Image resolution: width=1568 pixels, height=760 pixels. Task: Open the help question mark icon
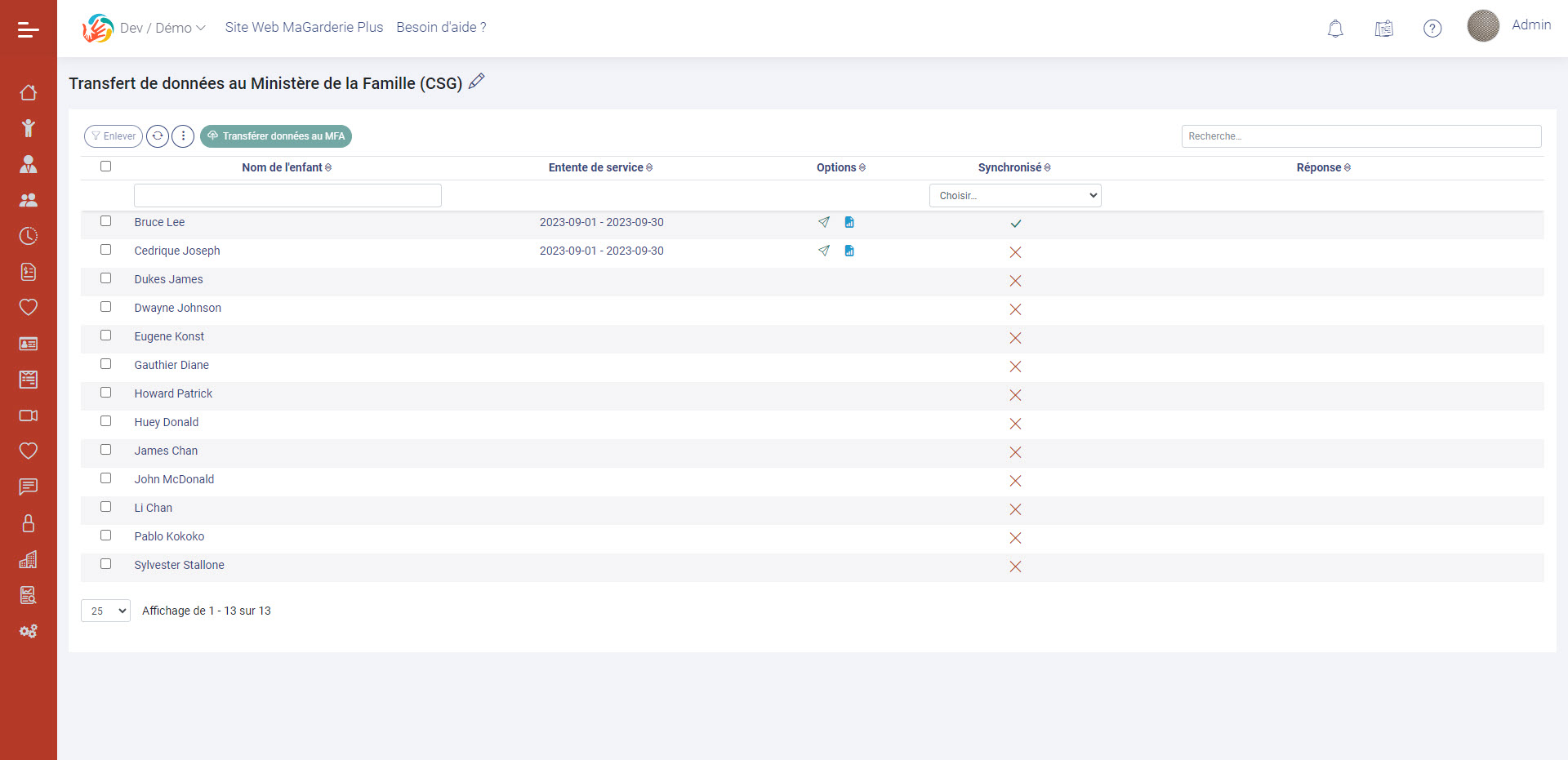click(1432, 29)
